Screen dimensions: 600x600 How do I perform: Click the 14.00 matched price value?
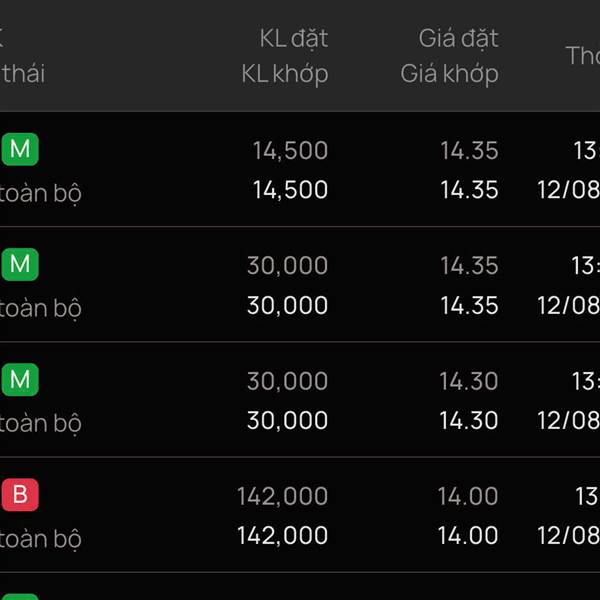468,535
